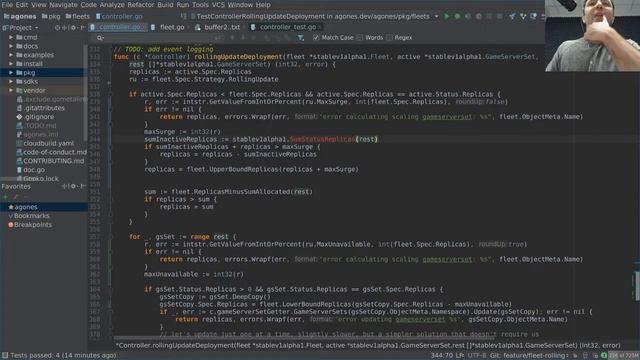Screen dimensions: 640x360
Task: Start debugging with the green bug icon
Action: (457, 16)
